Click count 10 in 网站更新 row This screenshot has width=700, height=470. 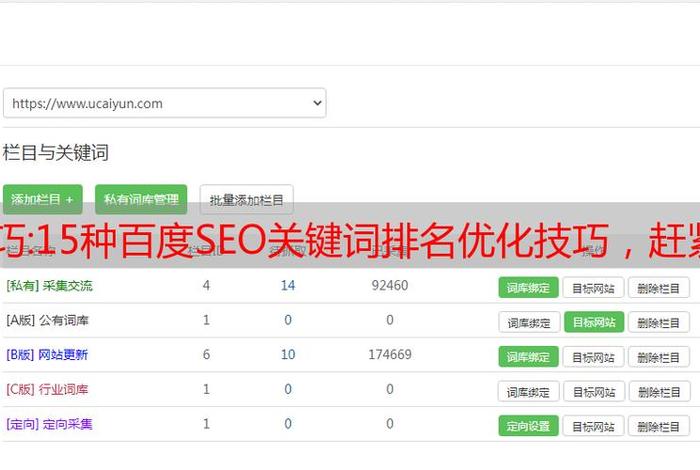[288, 354]
